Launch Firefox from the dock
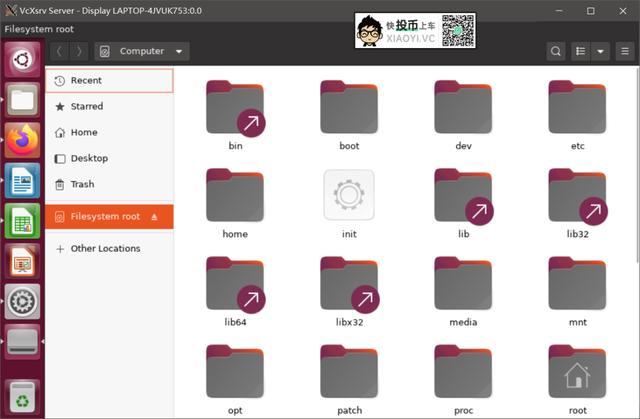 click(22, 140)
